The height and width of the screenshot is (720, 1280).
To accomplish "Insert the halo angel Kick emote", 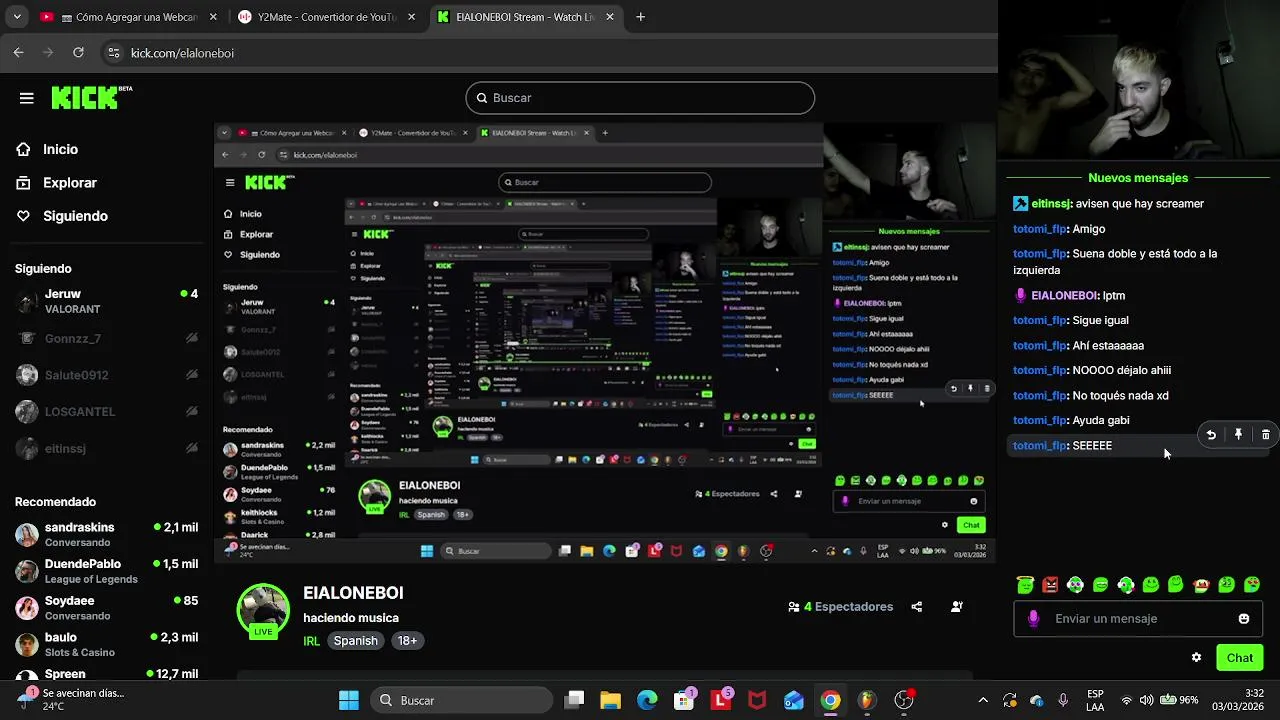I will click(x=1025, y=585).
